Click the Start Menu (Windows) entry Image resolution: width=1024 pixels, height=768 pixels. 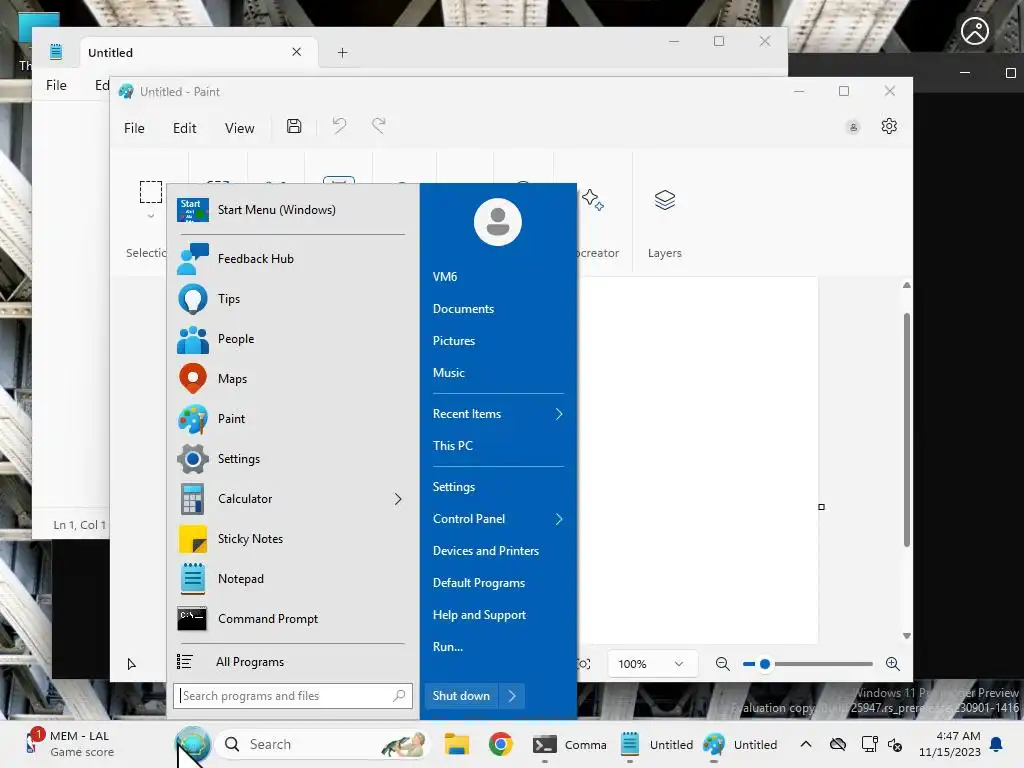point(292,210)
